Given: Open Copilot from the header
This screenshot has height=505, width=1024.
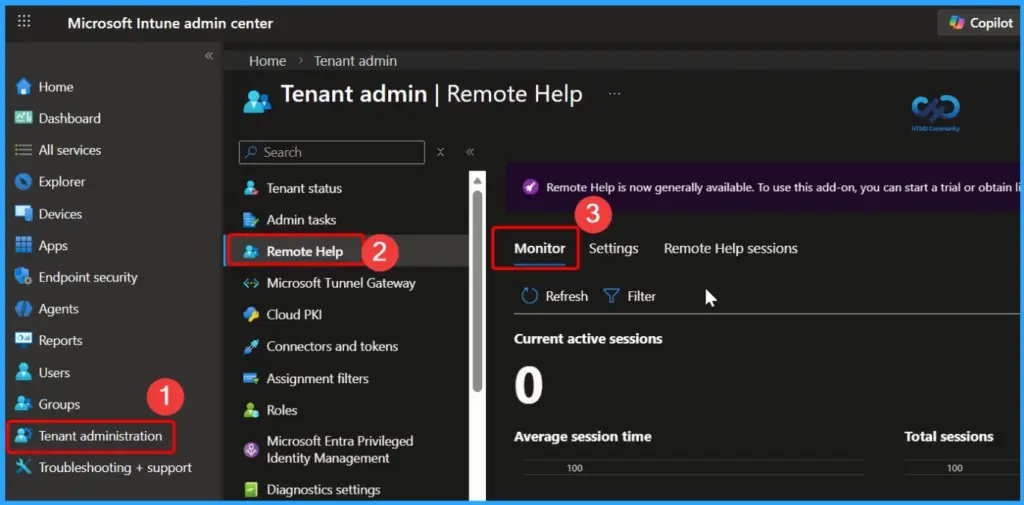Looking at the screenshot, I should click(981, 23).
